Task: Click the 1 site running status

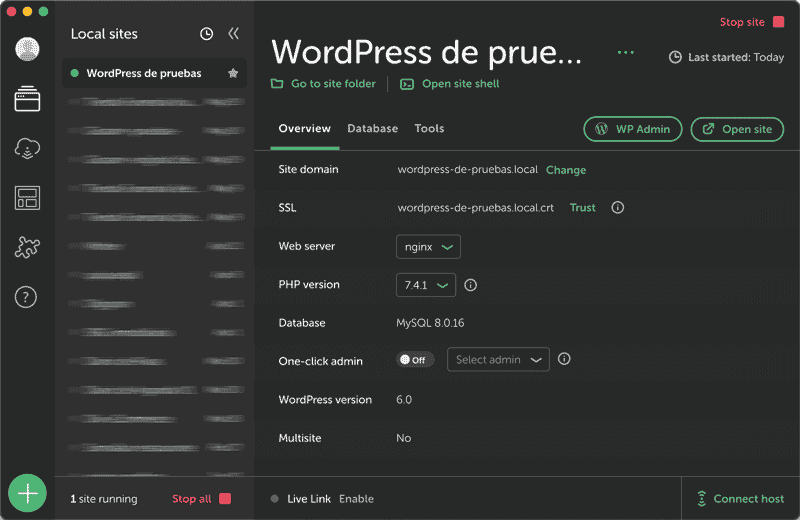Action: click(104, 499)
